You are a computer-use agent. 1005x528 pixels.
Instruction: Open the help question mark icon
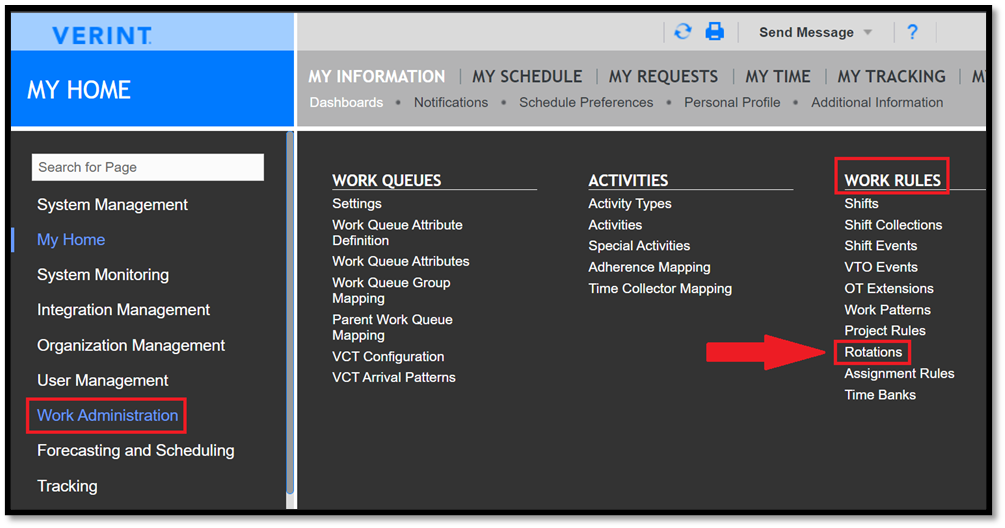913,32
